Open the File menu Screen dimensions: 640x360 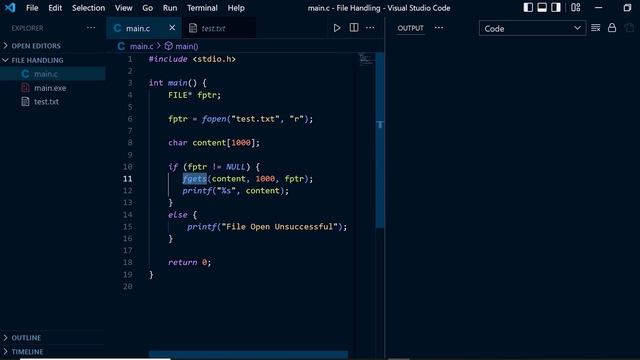tap(32, 8)
